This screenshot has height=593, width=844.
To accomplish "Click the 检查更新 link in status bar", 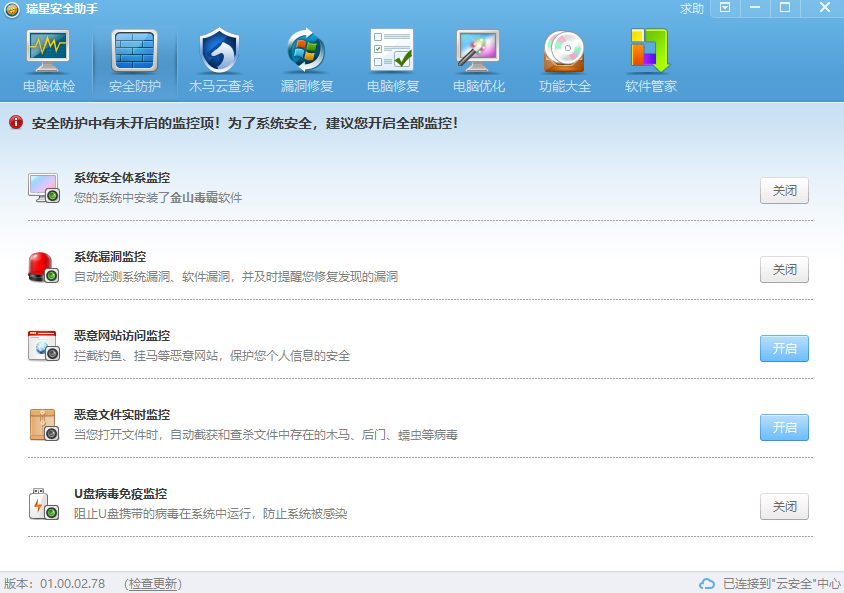I will pos(153,583).
